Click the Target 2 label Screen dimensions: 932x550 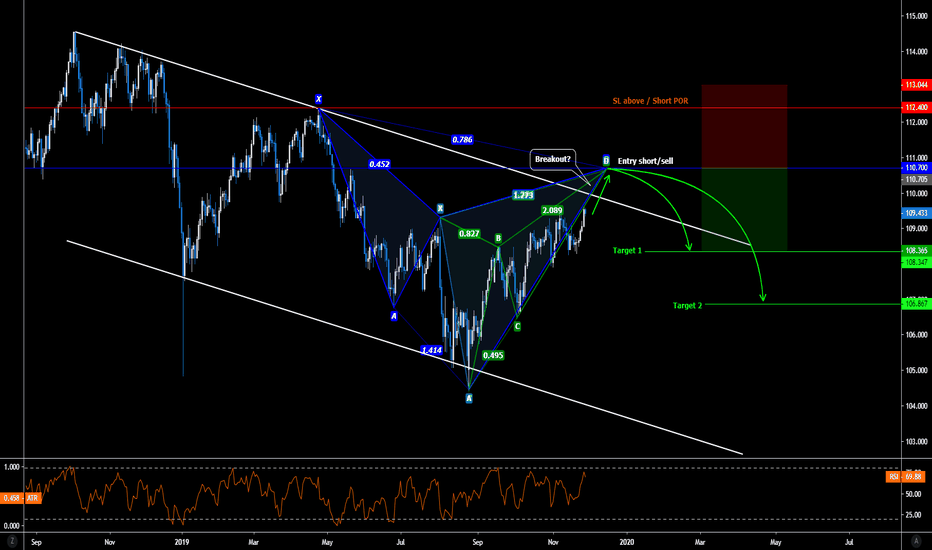pyautogui.click(x=687, y=304)
